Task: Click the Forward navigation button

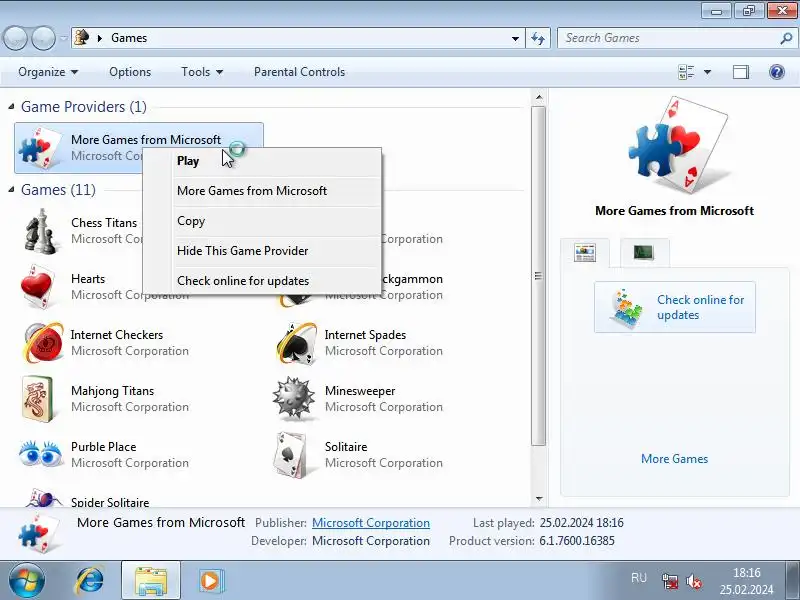Action: pos(43,38)
